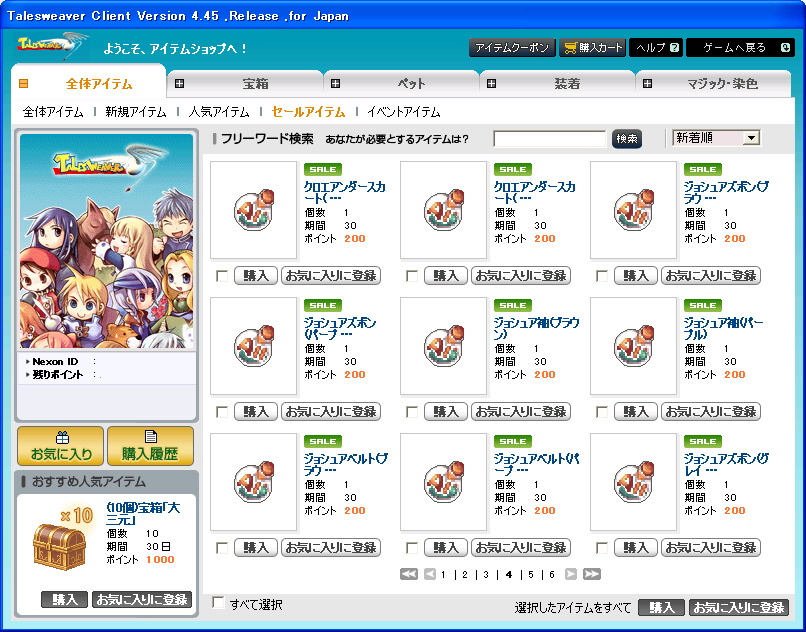Go to page 2 of results
Viewport: 806px width, 632px height.
(465, 574)
